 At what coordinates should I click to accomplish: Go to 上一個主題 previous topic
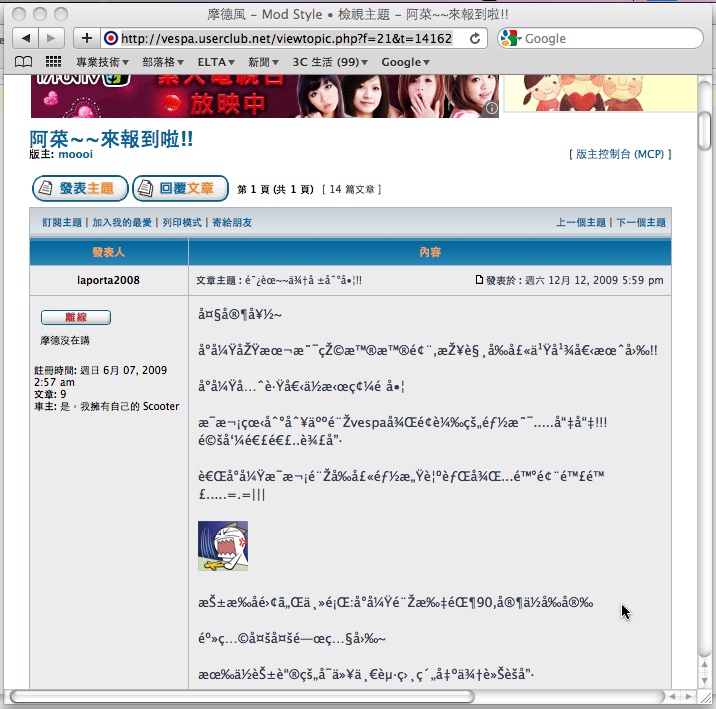[581, 222]
